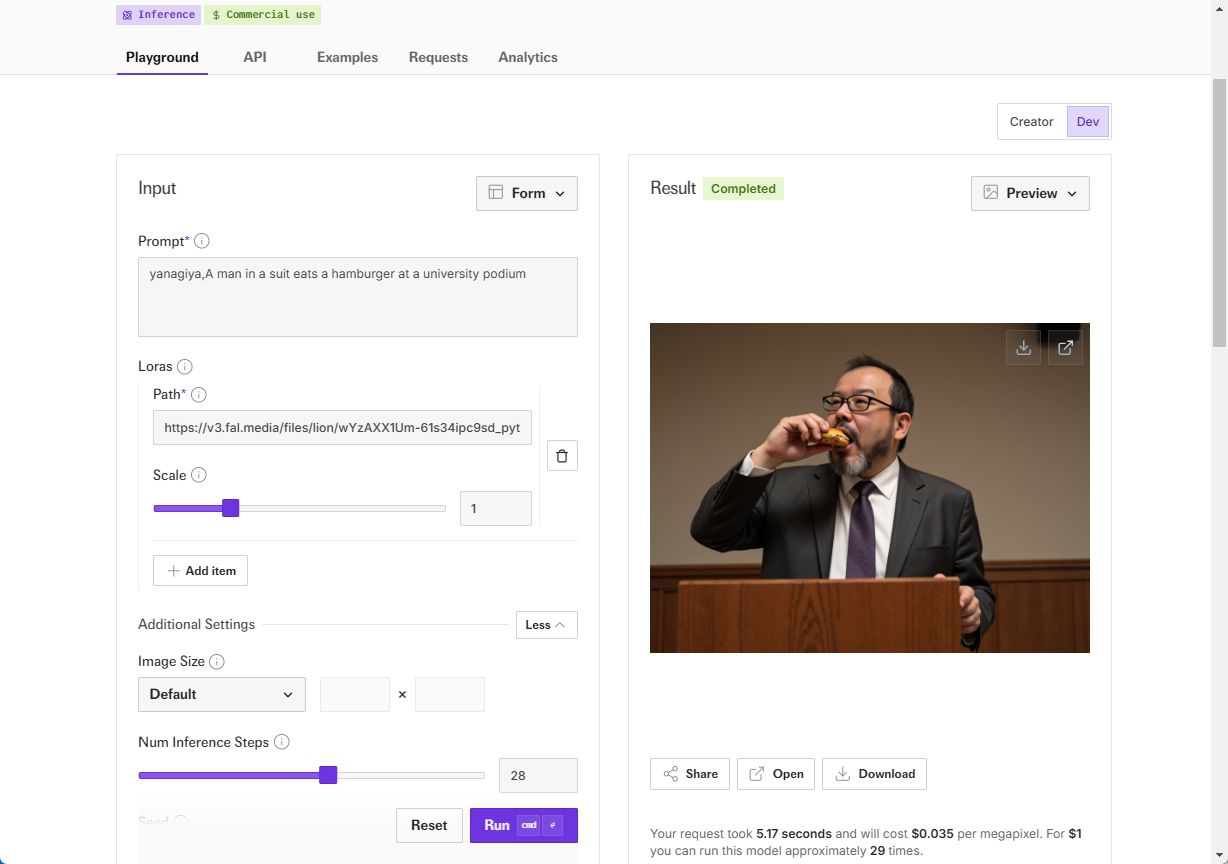The height and width of the screenshot is (864, 1228).
Task: Expand the Image Size Default dropdown
Action: pos(222,694)
